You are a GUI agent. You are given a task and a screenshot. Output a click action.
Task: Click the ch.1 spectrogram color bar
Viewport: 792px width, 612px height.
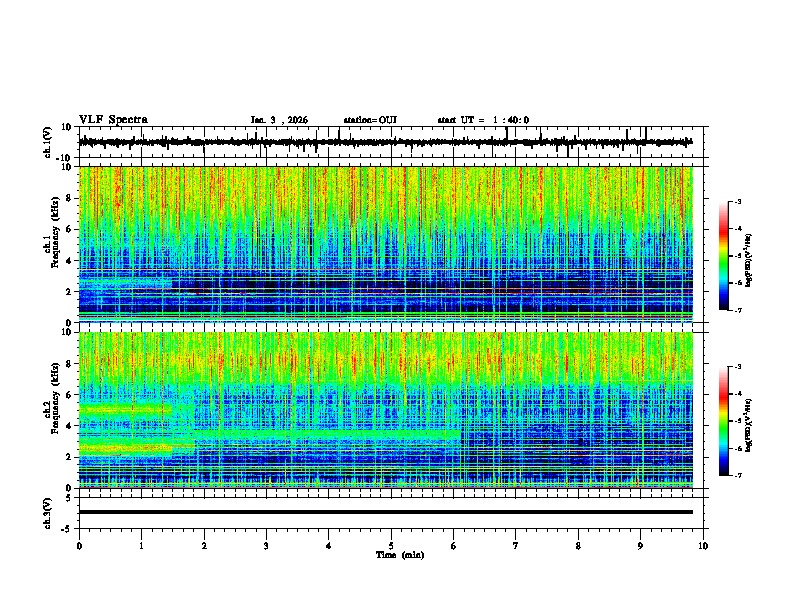point(723,256)
